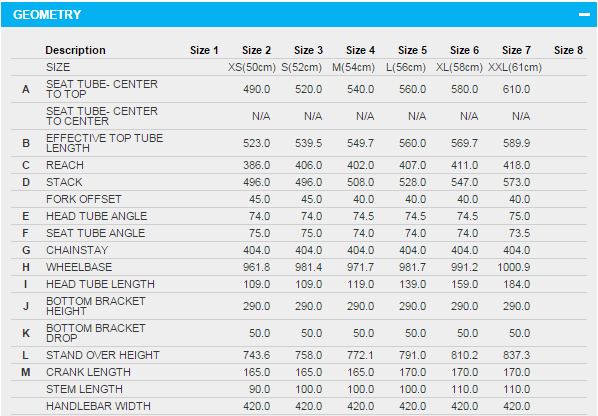Select the XXL(61cm) size cell
This screenshot has height=416, width=598.
515,67
